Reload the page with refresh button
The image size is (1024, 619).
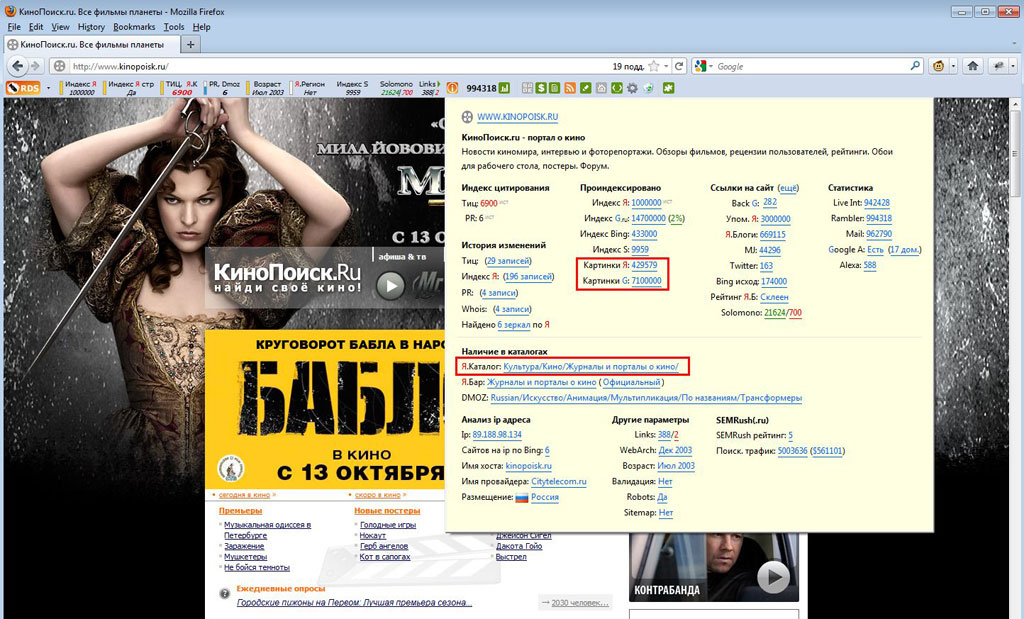[x=678, y=66]
